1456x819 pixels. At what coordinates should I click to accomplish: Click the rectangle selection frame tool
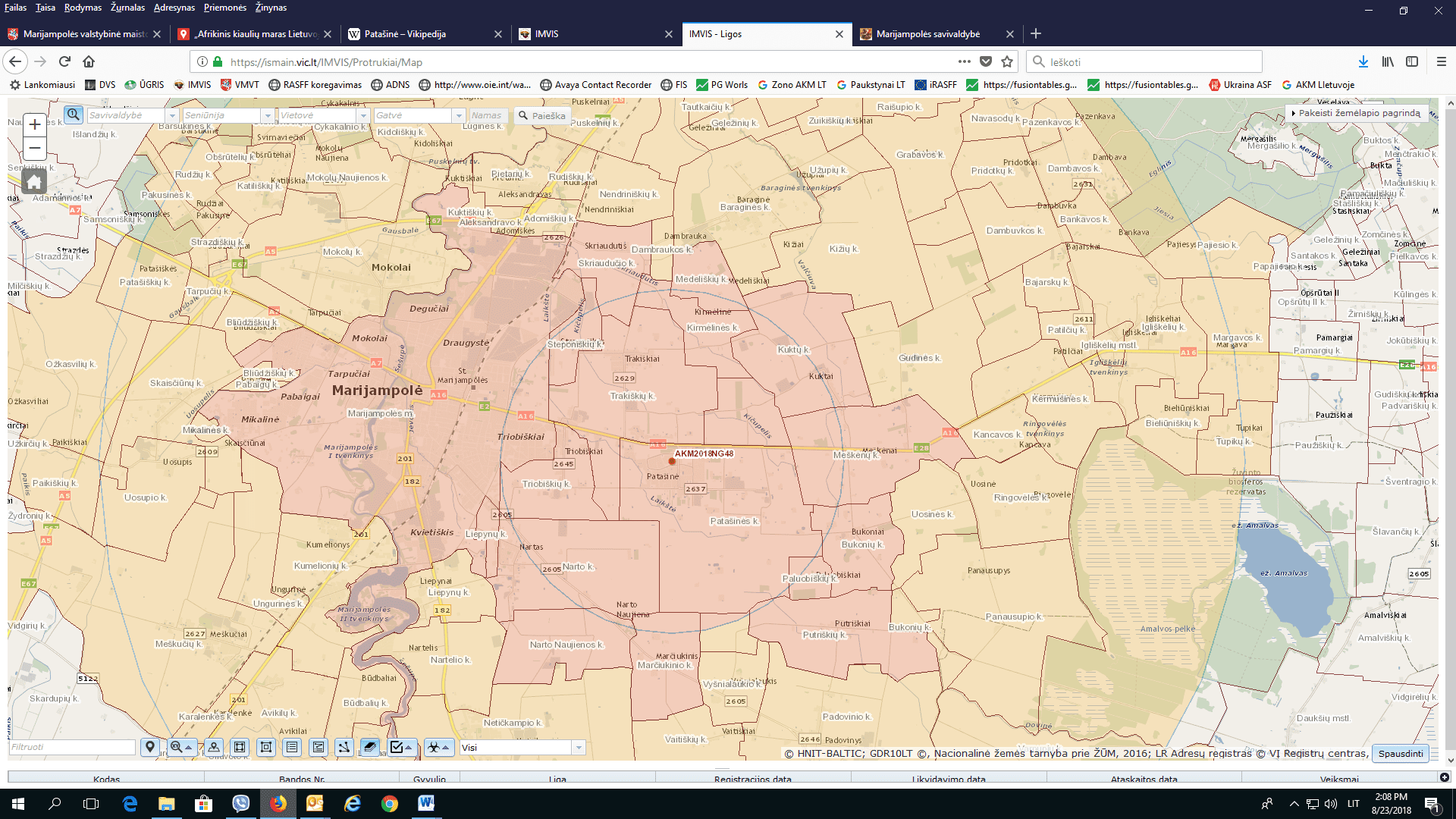point(240,747)
